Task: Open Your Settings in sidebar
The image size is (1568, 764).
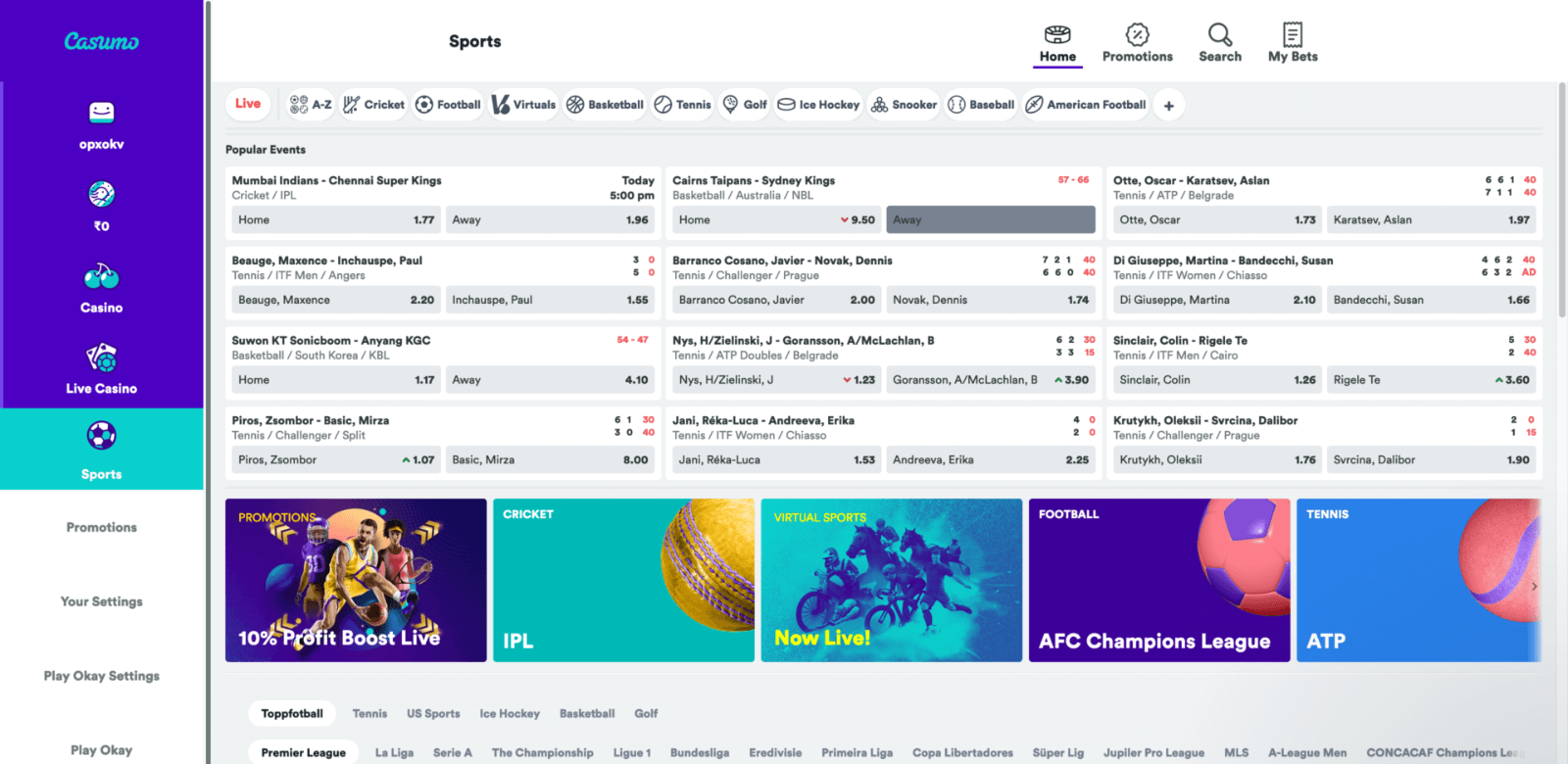Action: click(x=101, y=601)
